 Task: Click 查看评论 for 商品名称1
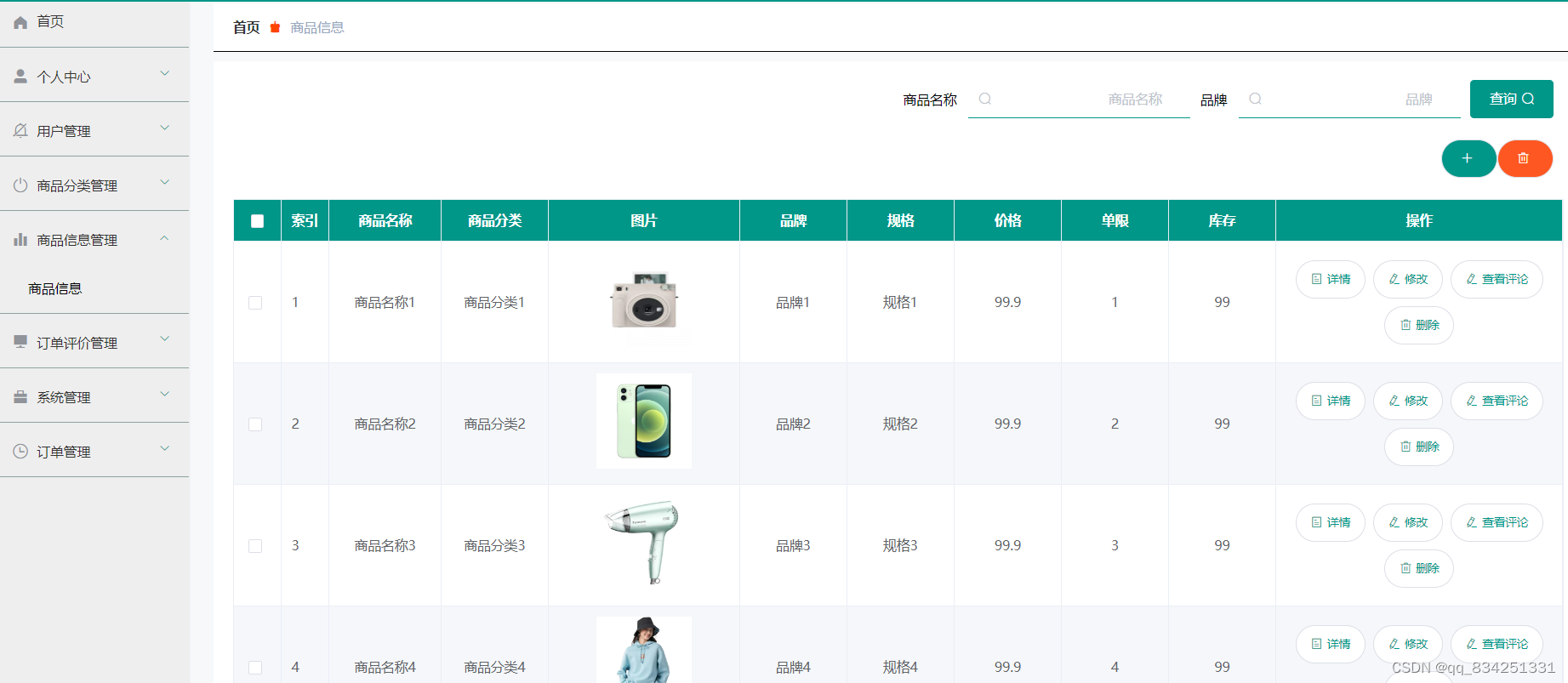1497,279
